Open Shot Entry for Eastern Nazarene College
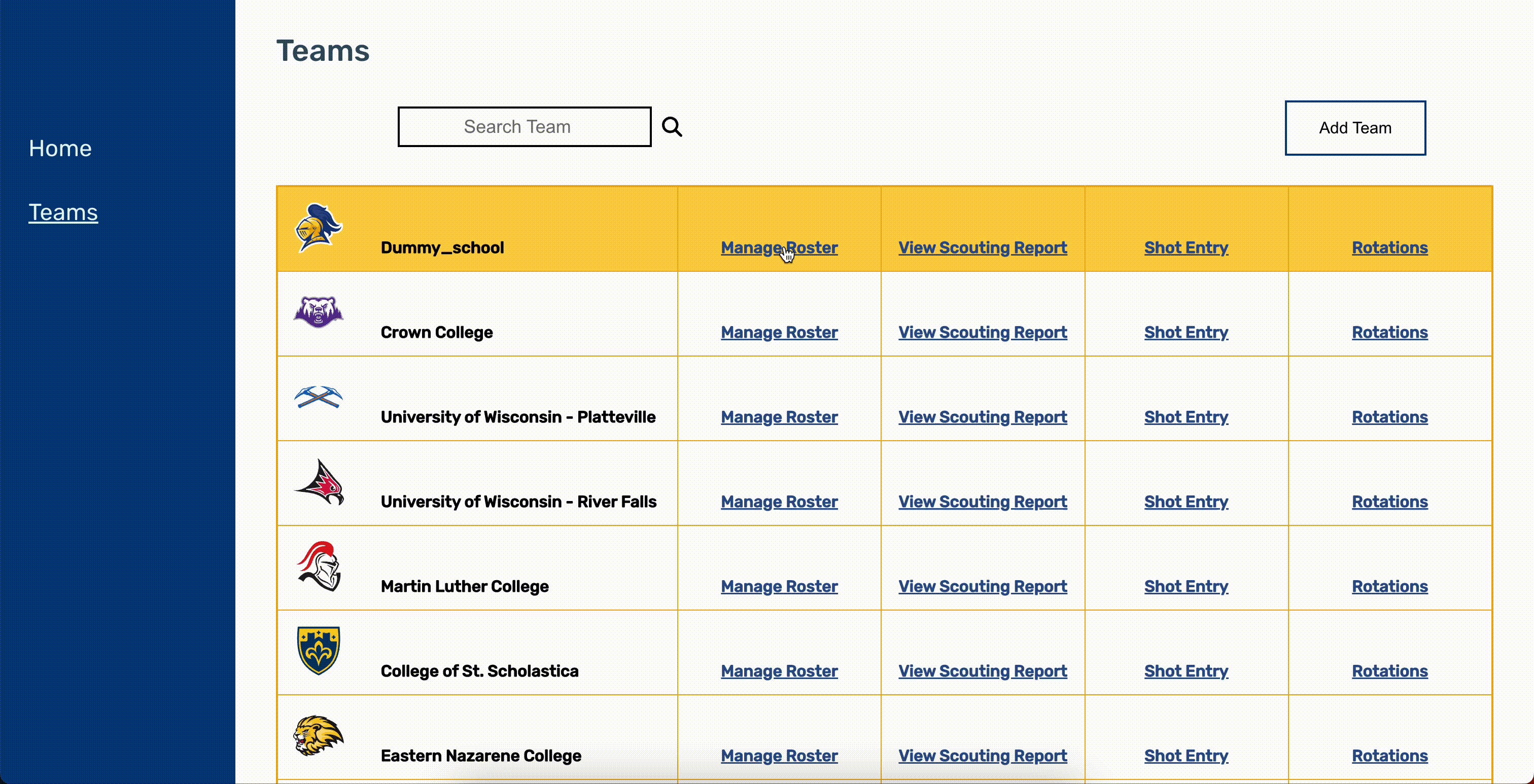 pyautogui.click(x=1186, y=756)
